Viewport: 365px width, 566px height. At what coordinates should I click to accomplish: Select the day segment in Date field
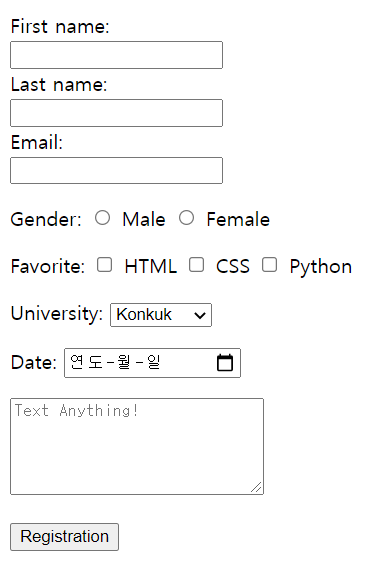(153, 362)
